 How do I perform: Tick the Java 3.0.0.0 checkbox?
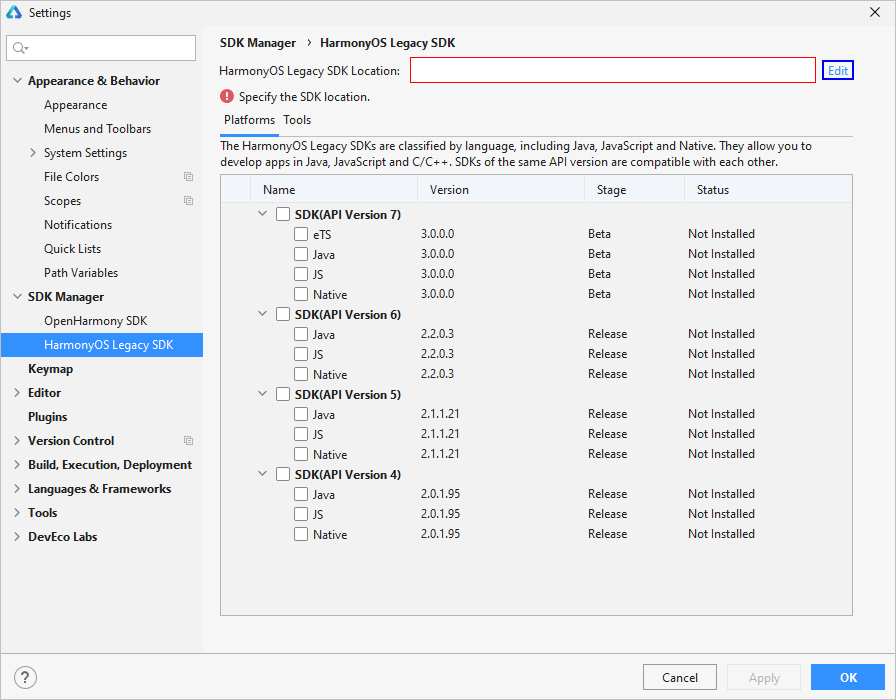tap(301, 254)
